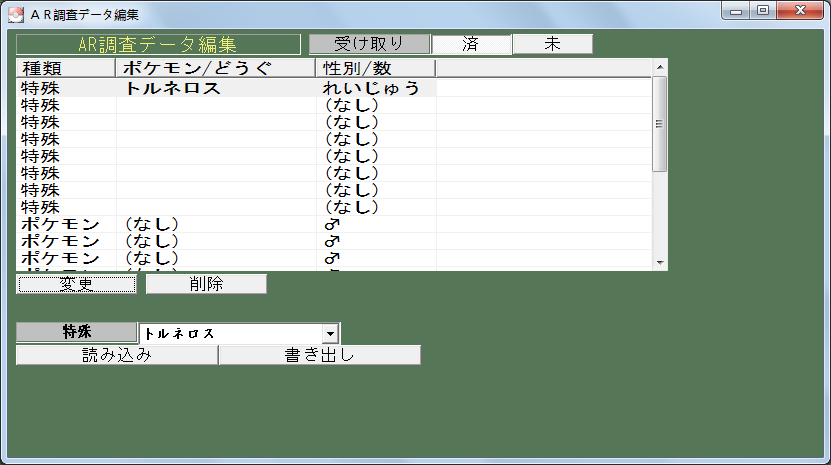Click the list vertical scrollbar thumb
This screenshot has width=831, height=465.
point(660,124)
